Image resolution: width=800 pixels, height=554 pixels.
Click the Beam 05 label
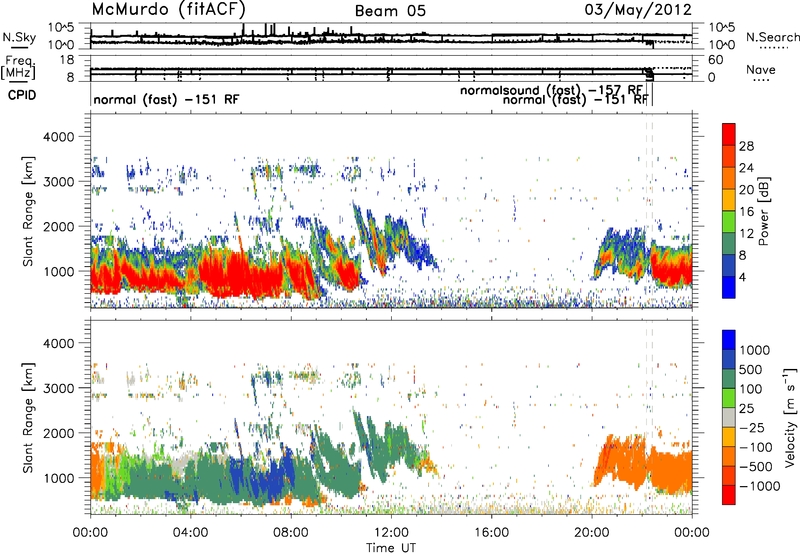click(x=390, y=11)
